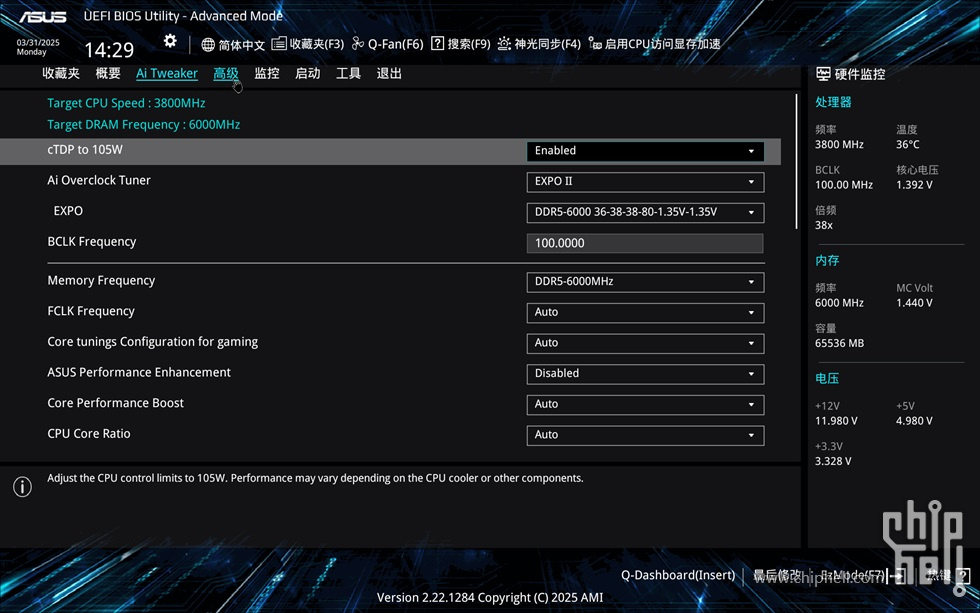The height and width of the screenshot is (613, 980).
Task: Click the Target CPU Speed : 3800MHz text
Action: (126, 103)
